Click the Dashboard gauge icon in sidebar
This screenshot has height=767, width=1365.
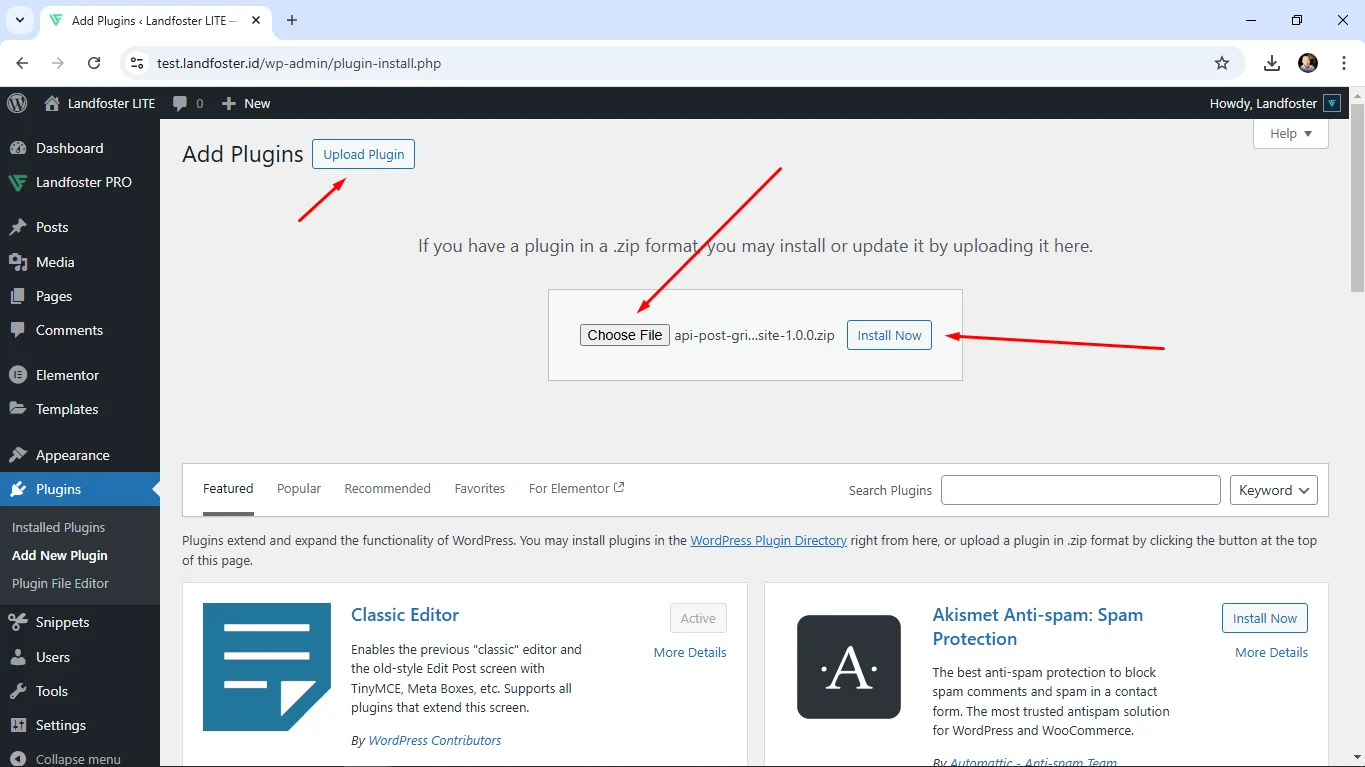[x=18, y=148]
